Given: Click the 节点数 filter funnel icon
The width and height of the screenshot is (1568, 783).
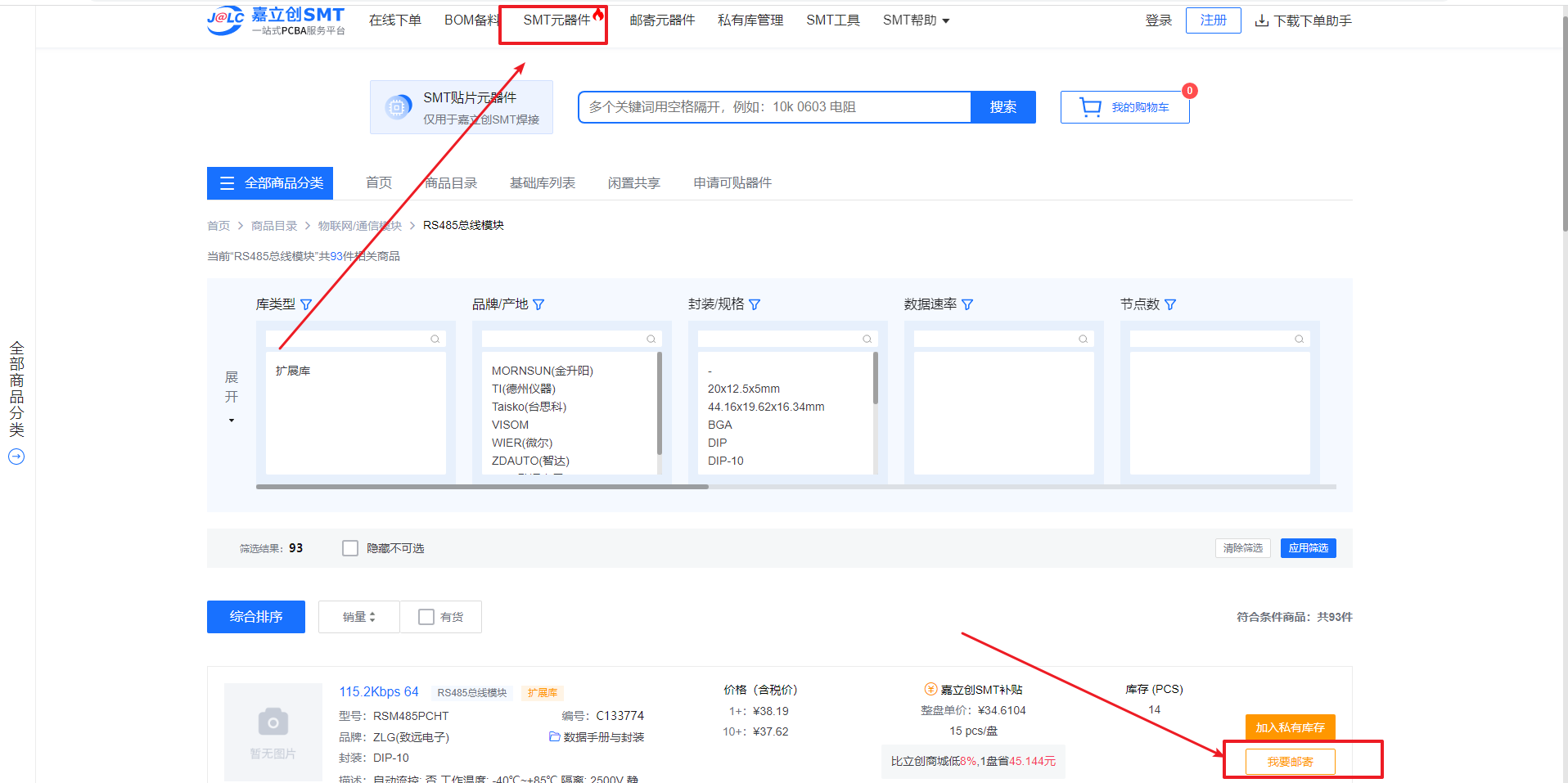Looking at the screenshot, I should coord(1170,304).
